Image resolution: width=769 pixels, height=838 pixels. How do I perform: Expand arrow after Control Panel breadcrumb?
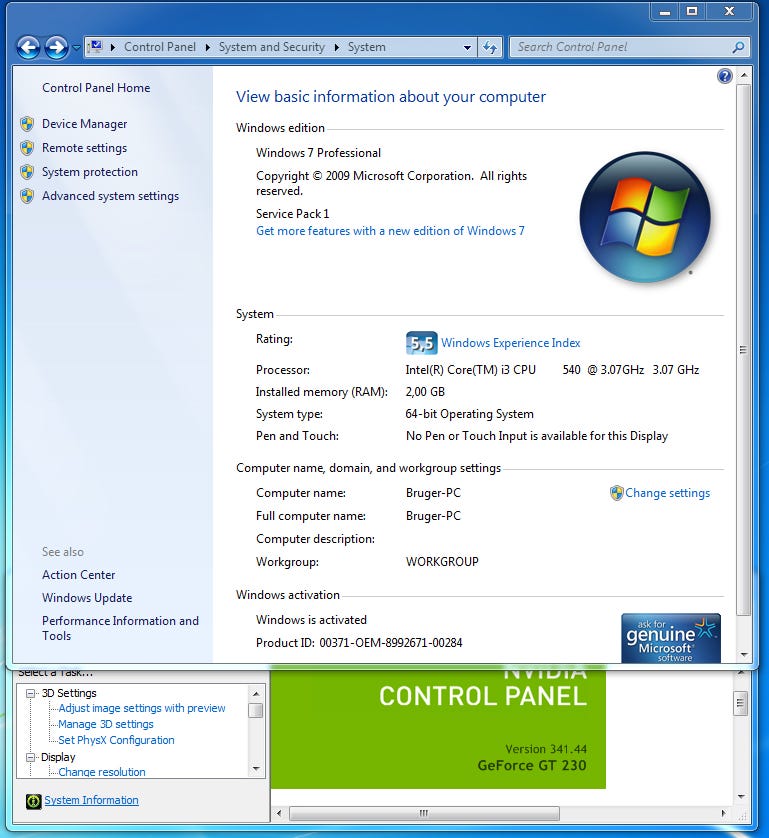click(x=208, y=47)
